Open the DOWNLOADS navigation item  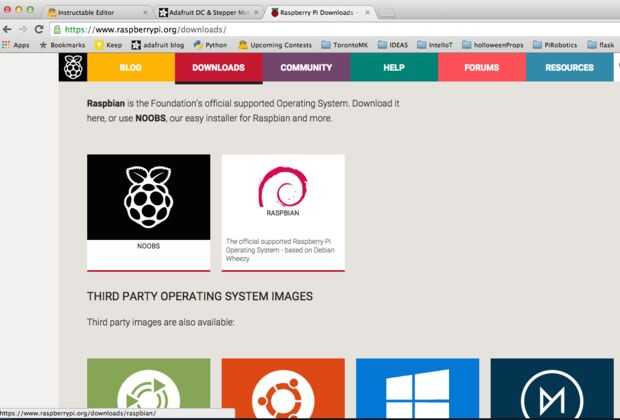click(x=219, y=68)
